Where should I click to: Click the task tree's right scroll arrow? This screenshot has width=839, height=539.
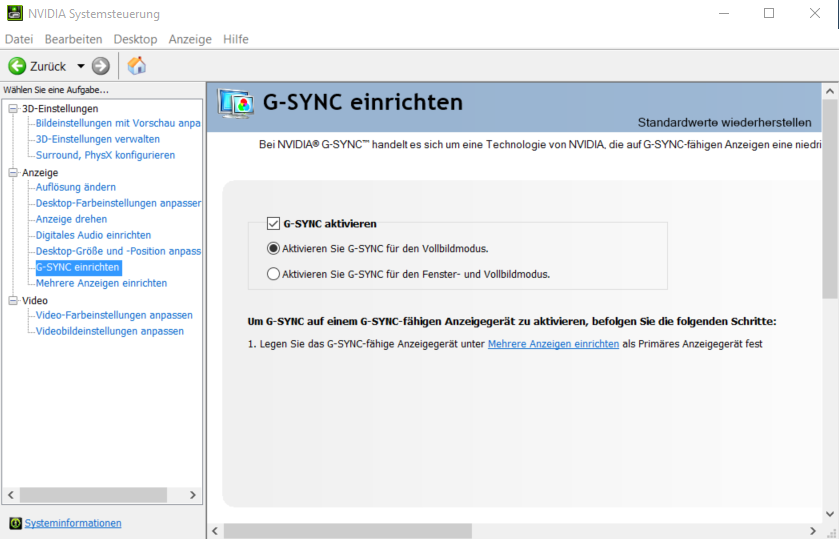click(x=193, y=495)
